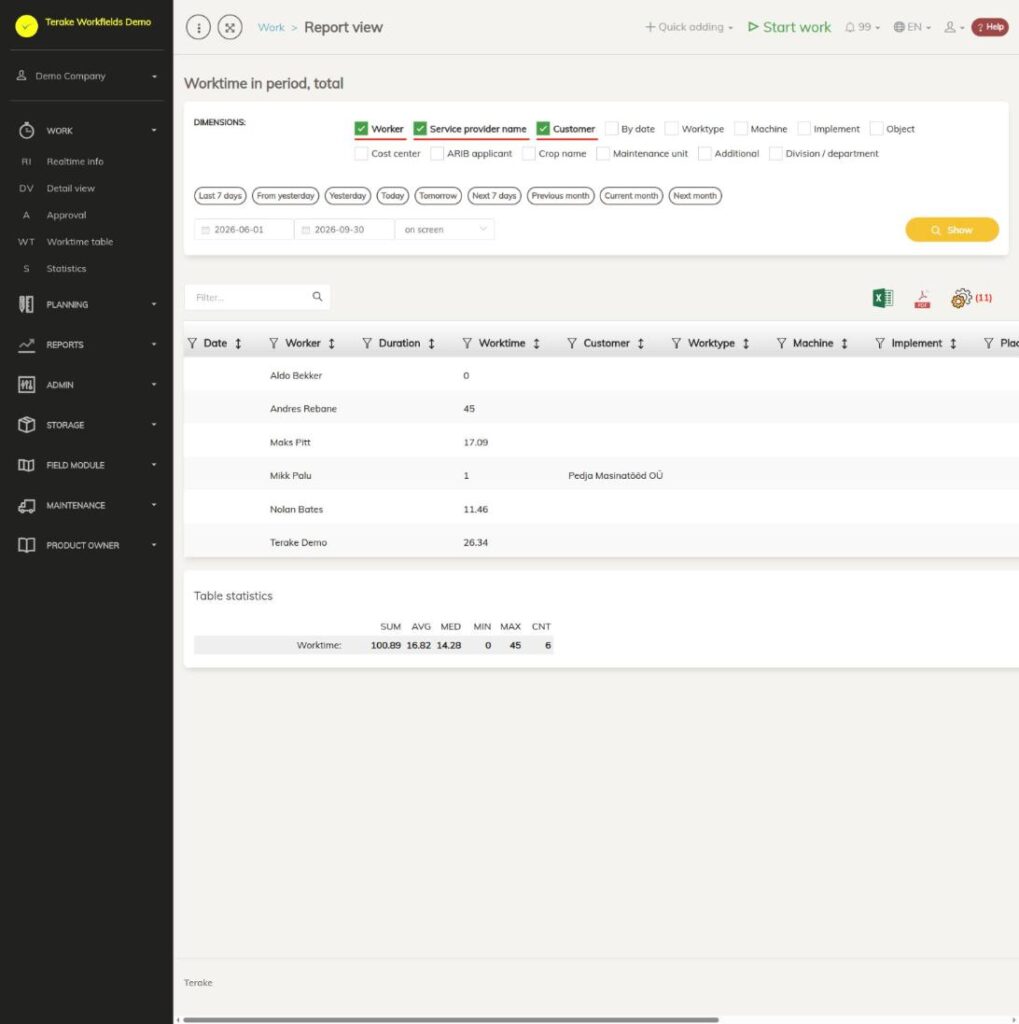Click the Terake yellow logo icon
This screenshot has width=1019, height=1024.
coord(27,26)
